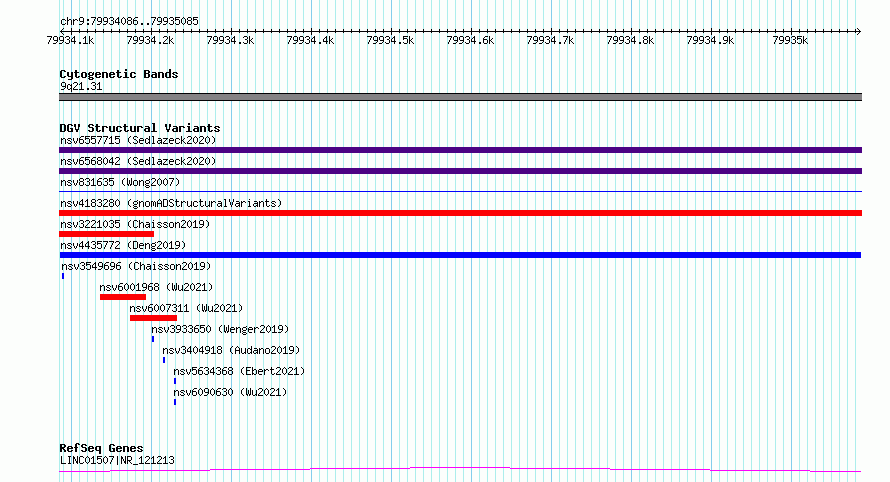Click the nsv6090630 (Wu2021) label
The width and height of the screenshot is (890, 482).
[x=230, y=392]
